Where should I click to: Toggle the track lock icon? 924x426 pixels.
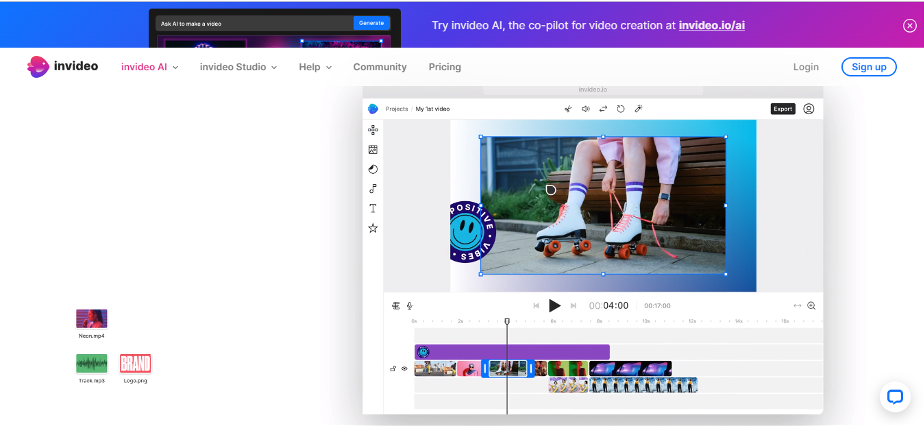(393, 369)
